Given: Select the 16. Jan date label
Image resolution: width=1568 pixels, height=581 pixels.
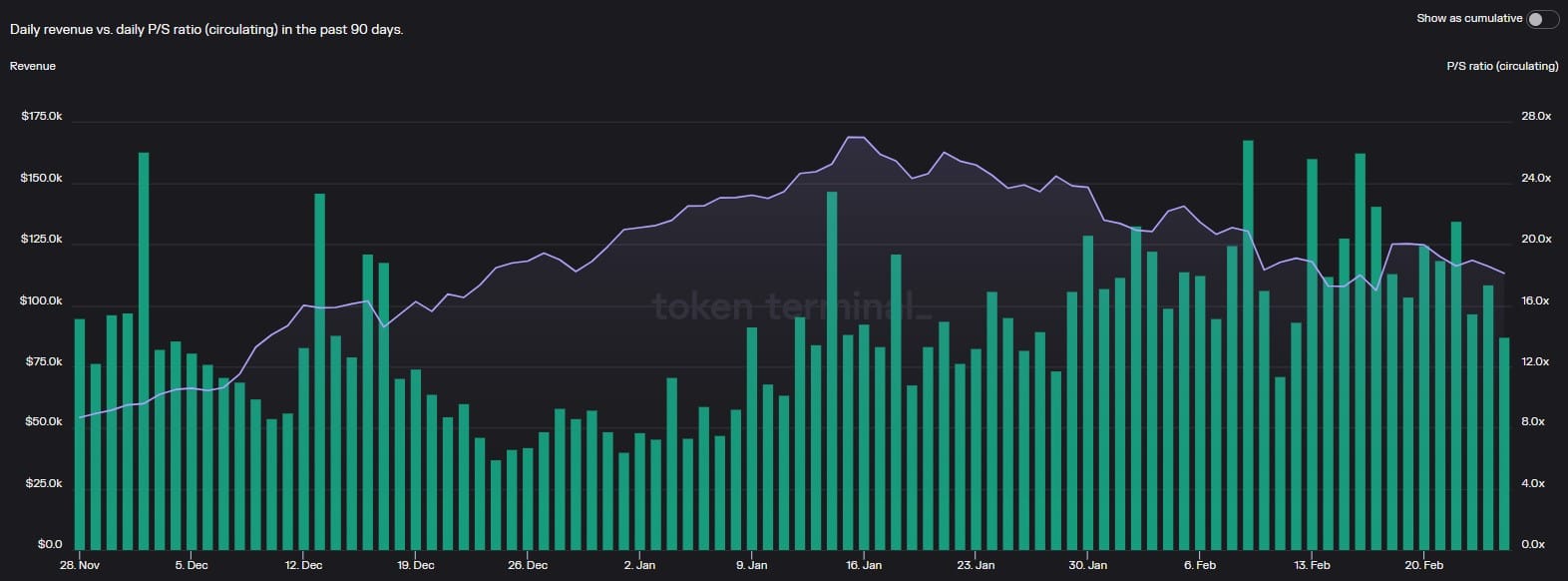Looking at the screenshot, I should coord(866,565).
